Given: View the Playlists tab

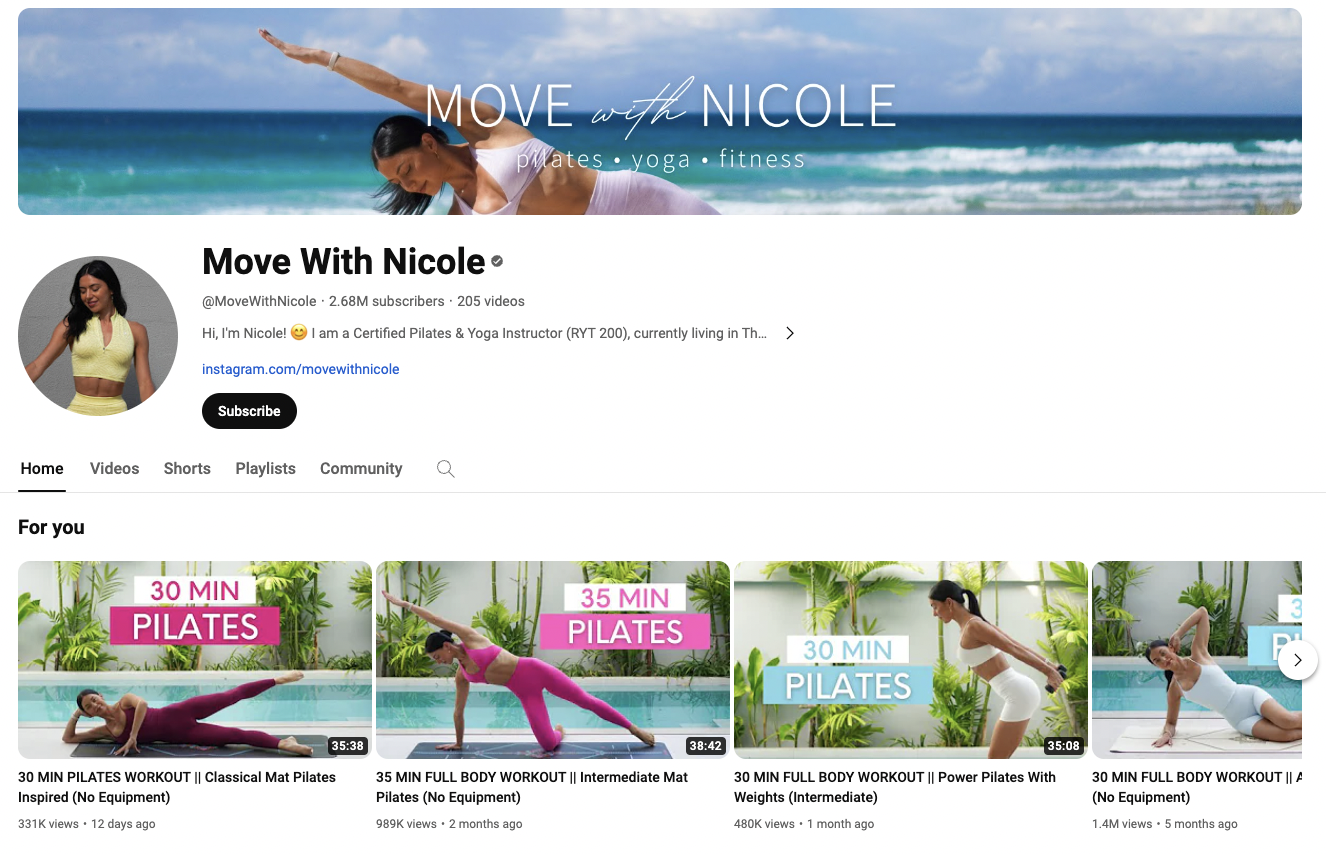Looking at the screenshot, I should [265, 468].
